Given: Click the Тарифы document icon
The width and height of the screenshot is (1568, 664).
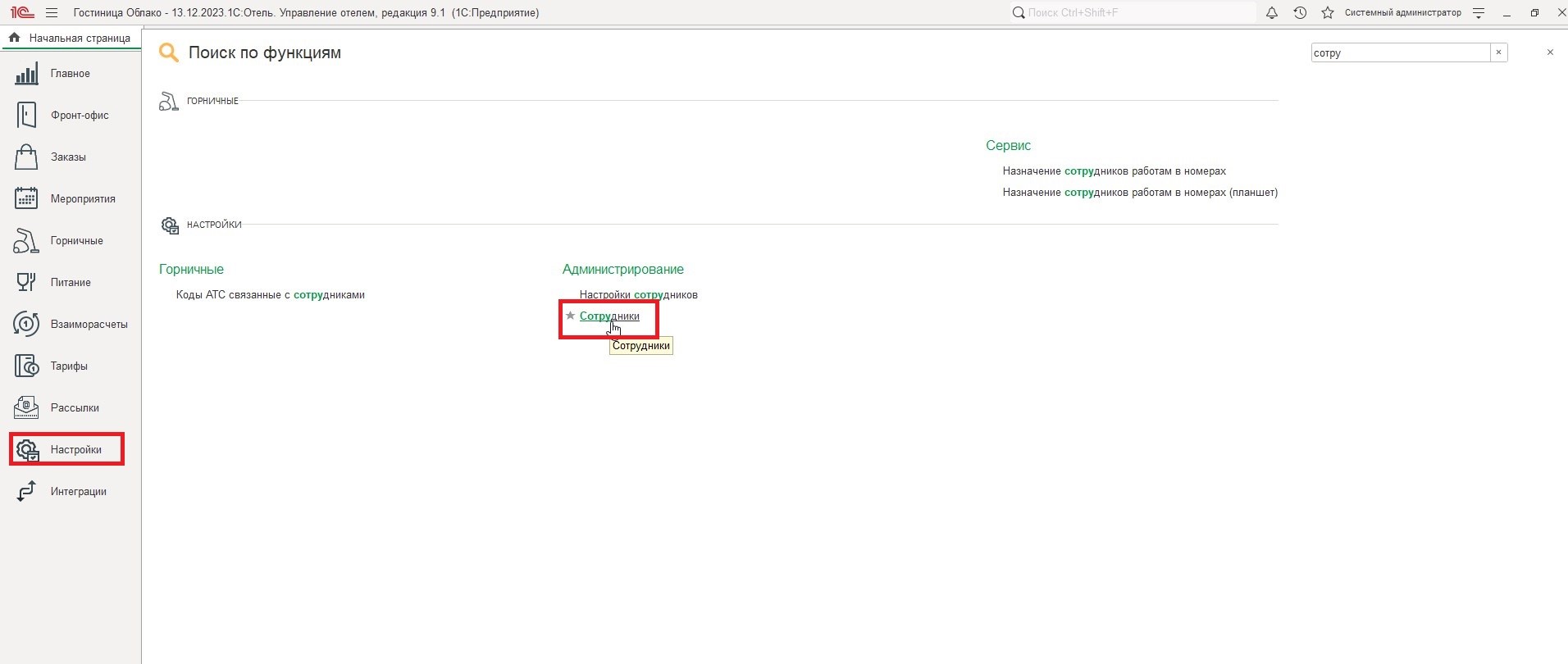Looking at the screenshot, I should [x=26, y=366].
